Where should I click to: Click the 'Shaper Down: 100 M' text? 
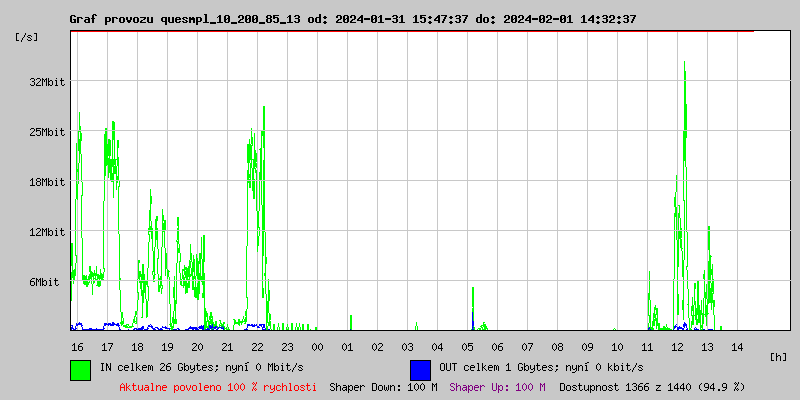pos(383,386)
